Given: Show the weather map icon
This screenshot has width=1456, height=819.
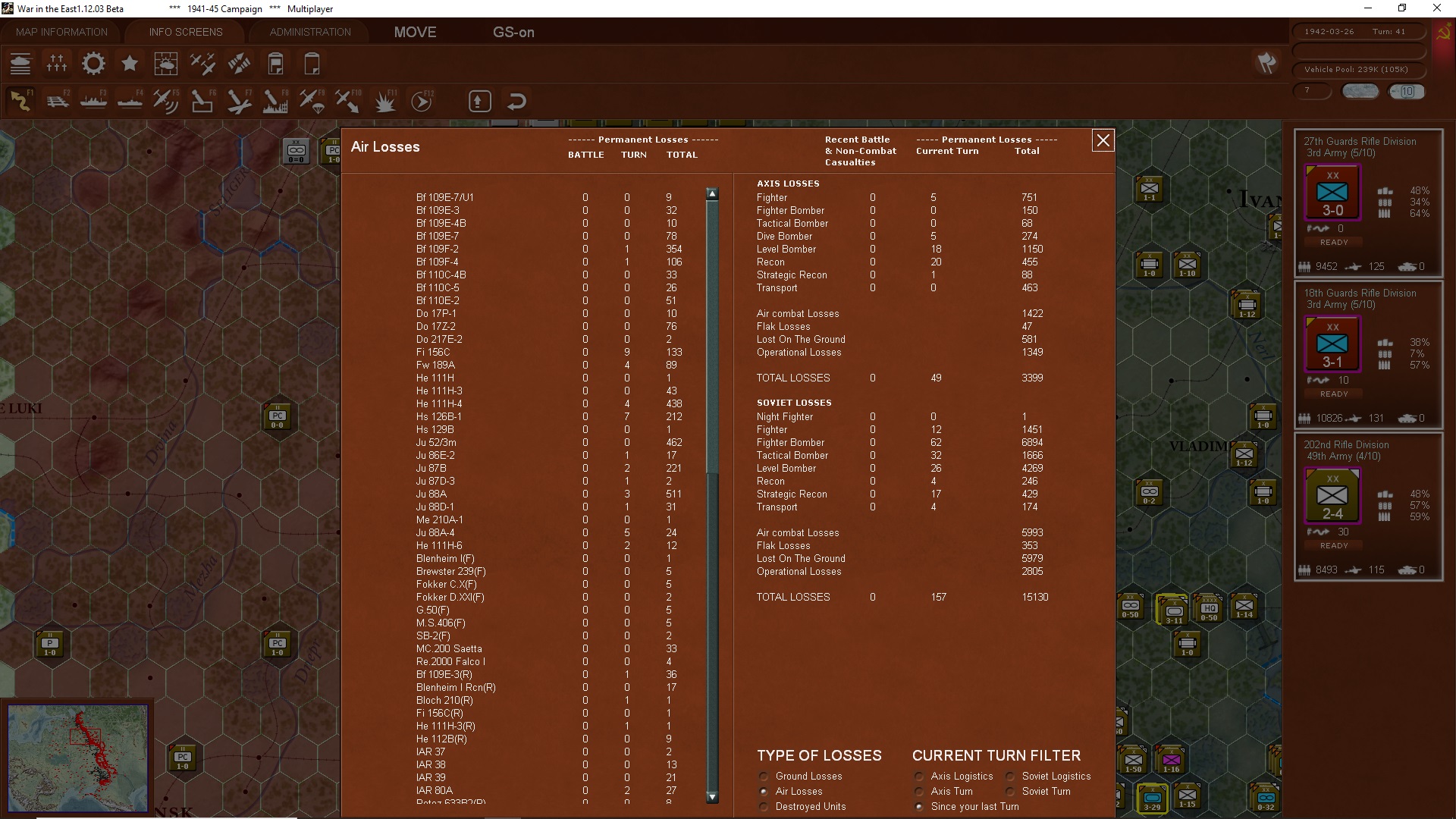Looking at the screenshot, I should click(x=166, y=64).
